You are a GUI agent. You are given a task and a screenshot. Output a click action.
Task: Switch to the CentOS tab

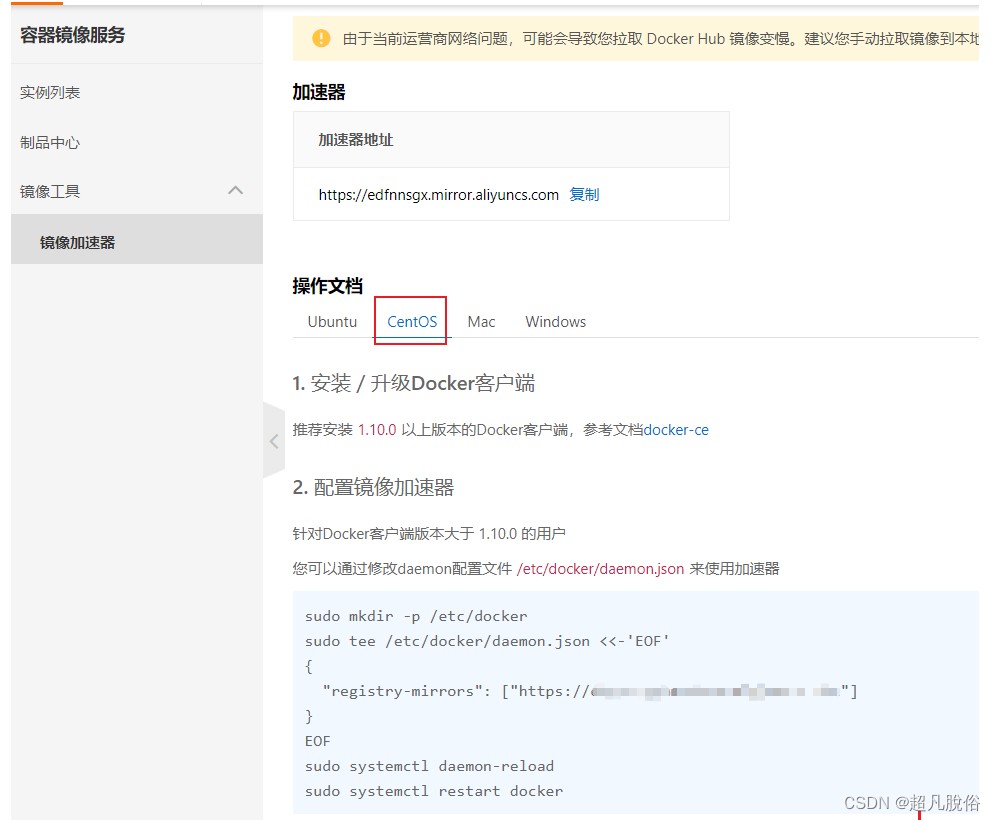(412, 322)
